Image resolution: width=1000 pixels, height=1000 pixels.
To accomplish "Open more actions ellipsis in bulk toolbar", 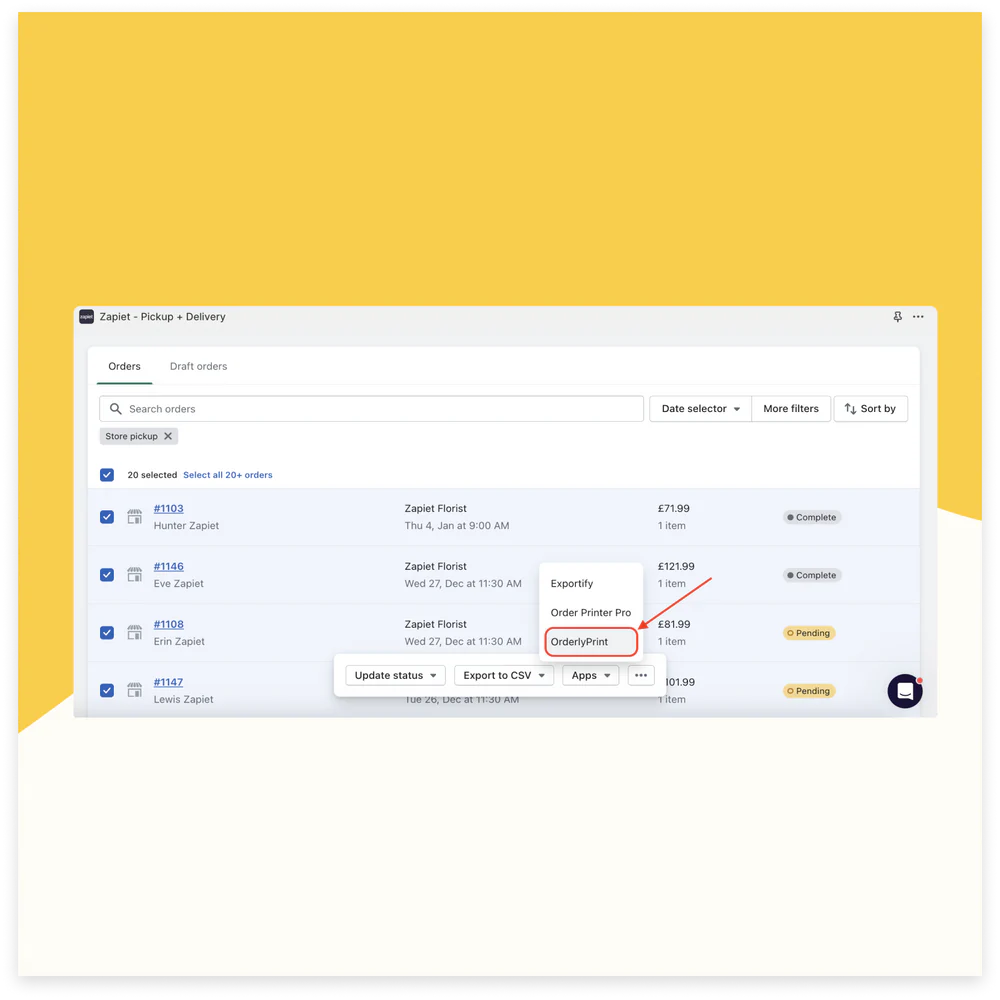I will pos(641,675).
